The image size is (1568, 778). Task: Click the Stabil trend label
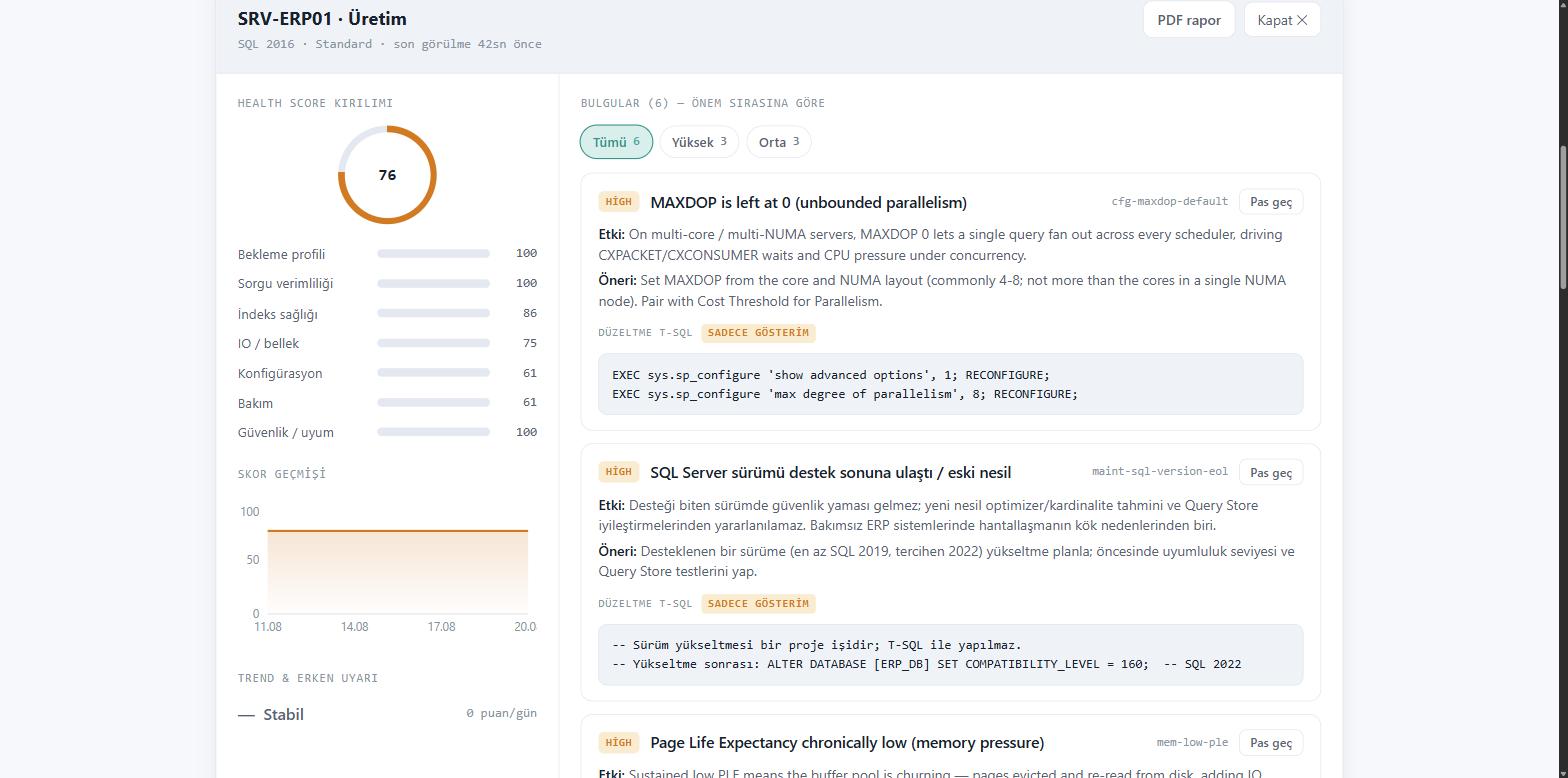tap(283, 714)
